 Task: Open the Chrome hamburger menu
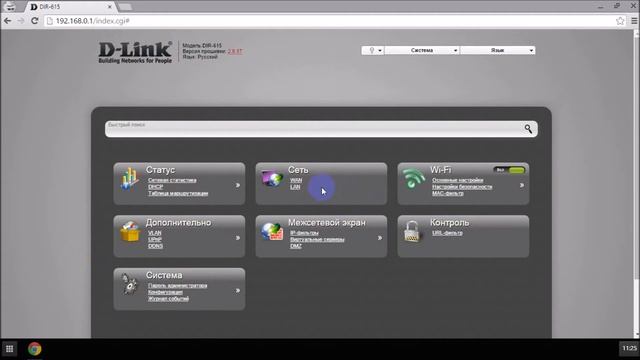(x=633, y=21)
